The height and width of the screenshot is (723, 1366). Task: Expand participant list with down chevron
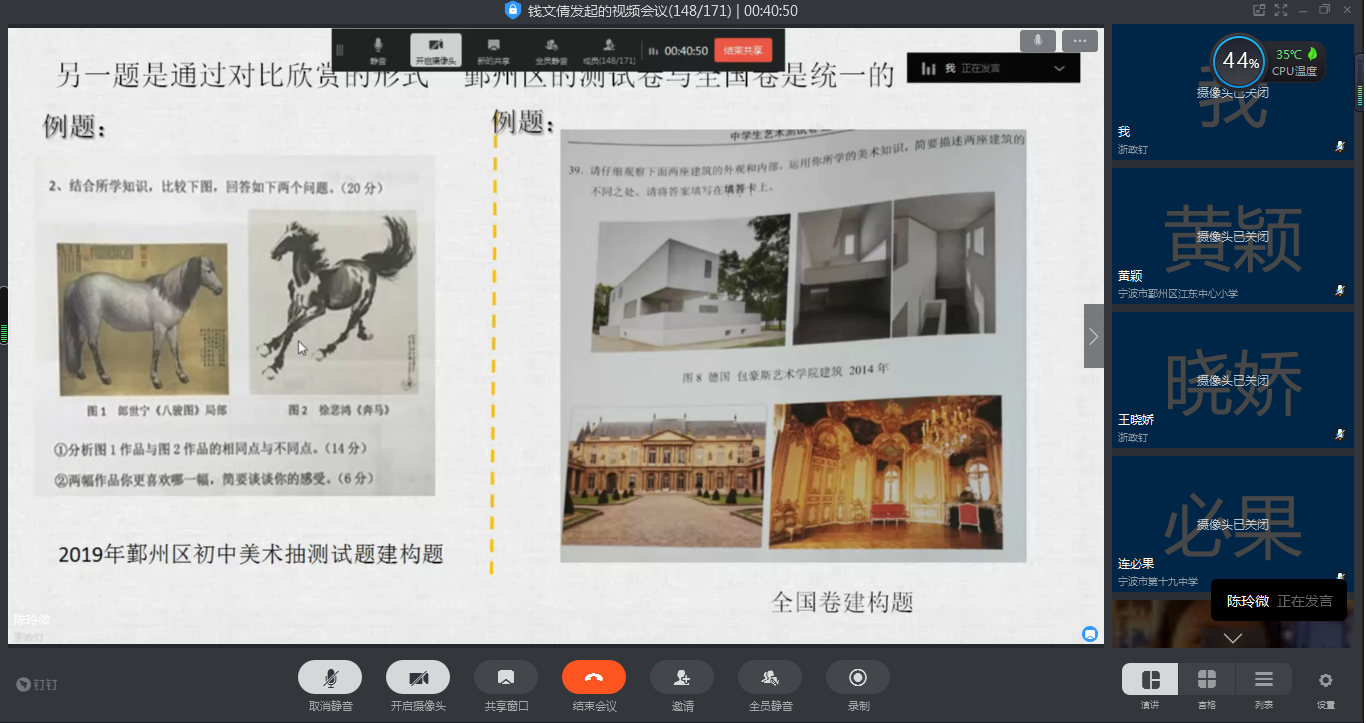[1233, 637]
